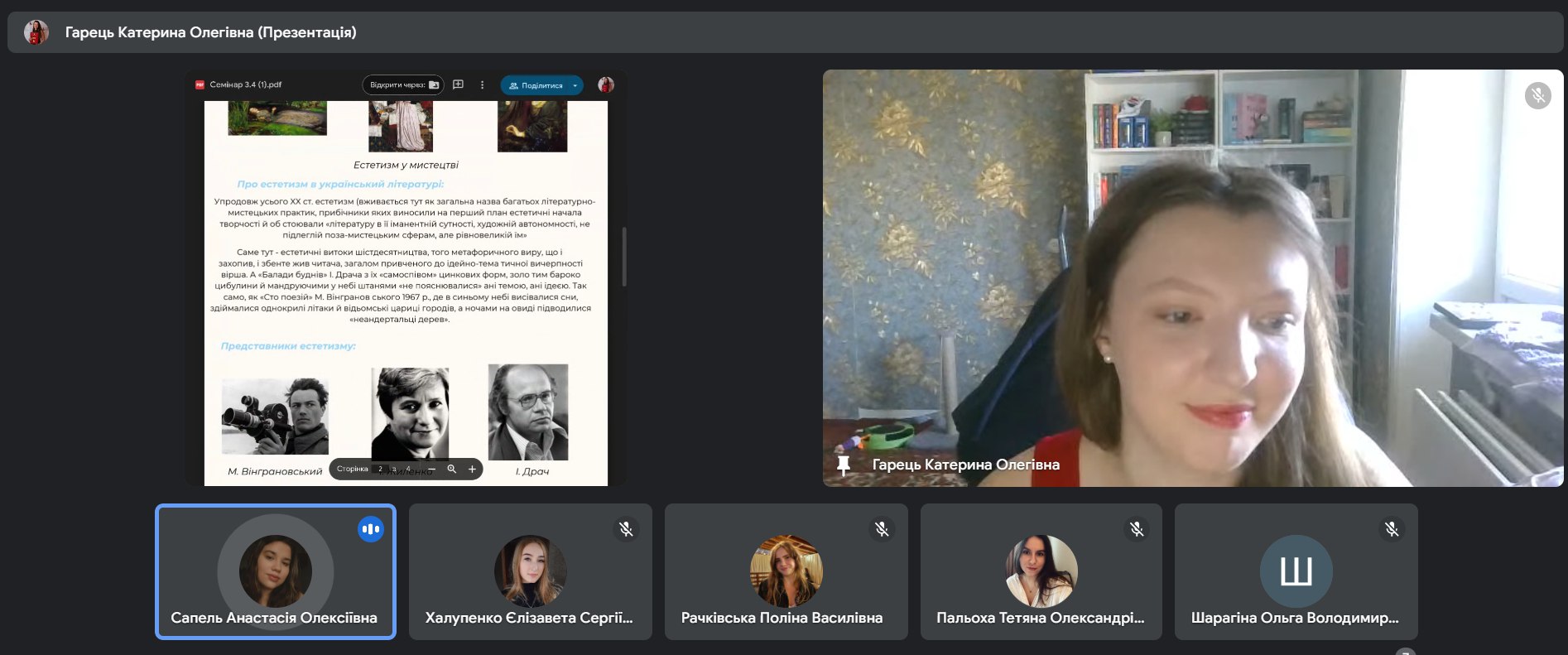Click the 'Сторінка' label in the page toolbar

point(352,469)
